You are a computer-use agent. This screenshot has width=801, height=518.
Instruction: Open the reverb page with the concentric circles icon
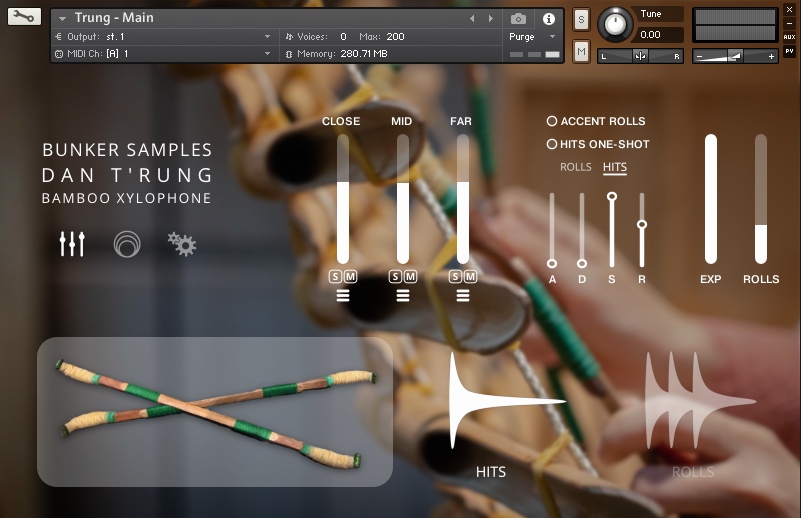click(127, 244)
